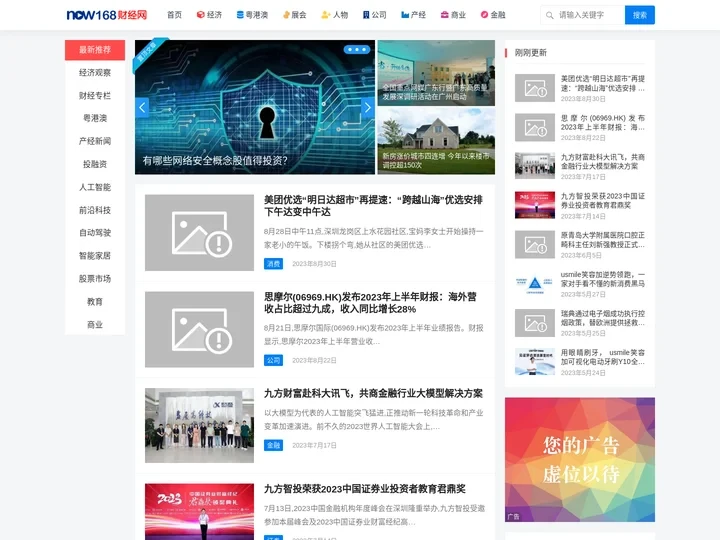Select 商业 in the left sidebar

(95, 325)
